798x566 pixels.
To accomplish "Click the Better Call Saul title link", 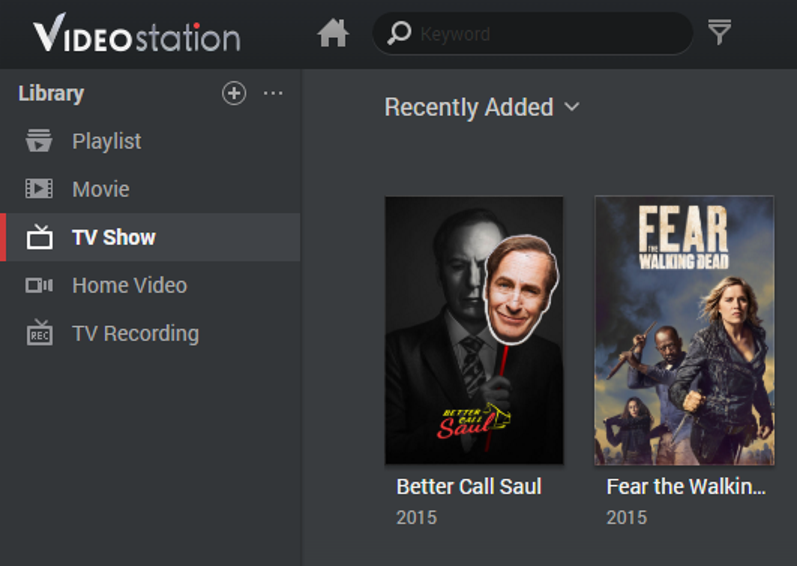I will tap(469, 487).
